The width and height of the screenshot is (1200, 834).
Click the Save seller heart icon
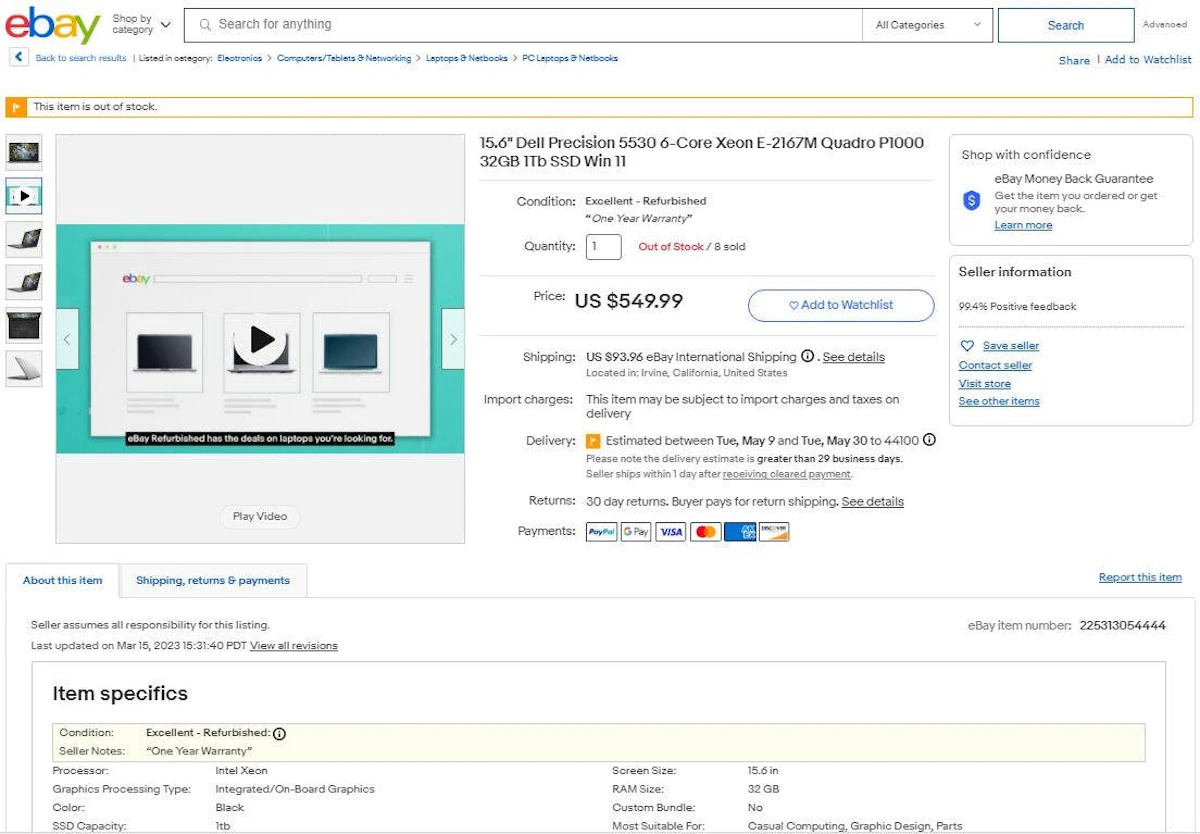tap(967, 346)
